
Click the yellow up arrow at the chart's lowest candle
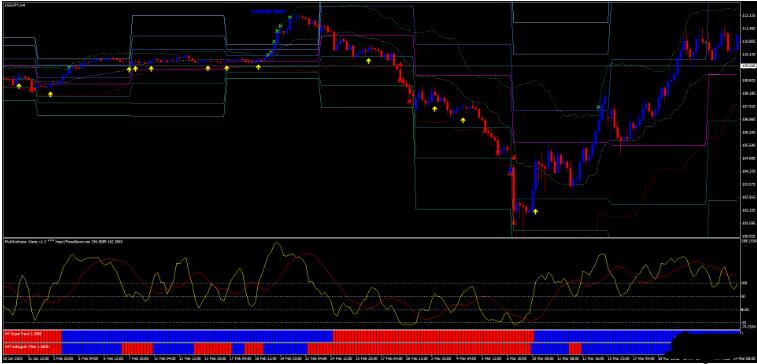point(535,211)
